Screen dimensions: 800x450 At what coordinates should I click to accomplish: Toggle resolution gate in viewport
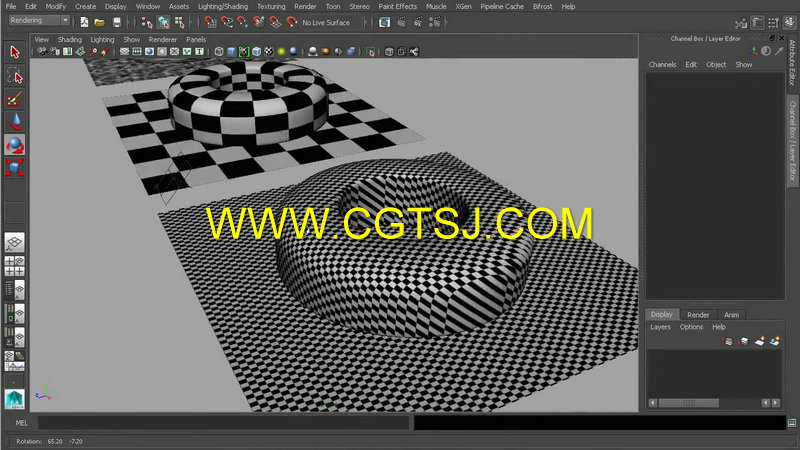pos(149,52)
